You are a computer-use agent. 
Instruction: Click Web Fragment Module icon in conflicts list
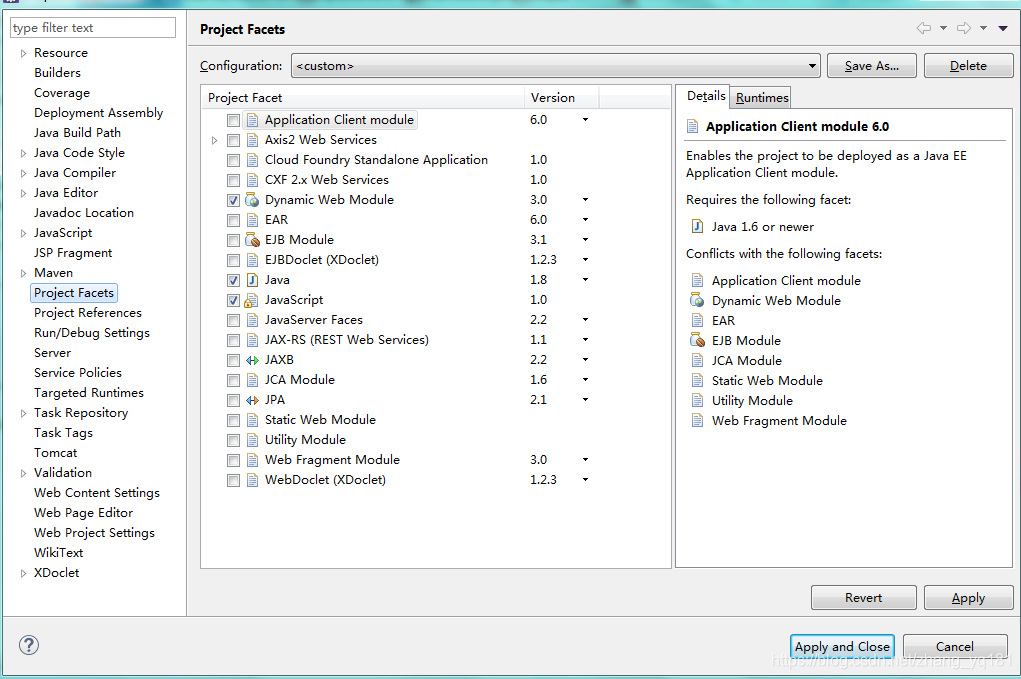697,421
